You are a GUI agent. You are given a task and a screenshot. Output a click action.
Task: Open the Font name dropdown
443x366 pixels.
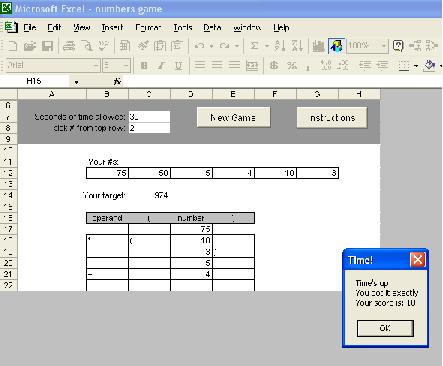pos(96,65)
